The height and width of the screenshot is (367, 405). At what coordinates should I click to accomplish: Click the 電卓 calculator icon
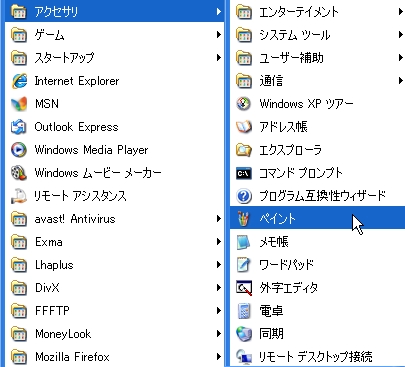pyautogui.click(x=244, y=311)
